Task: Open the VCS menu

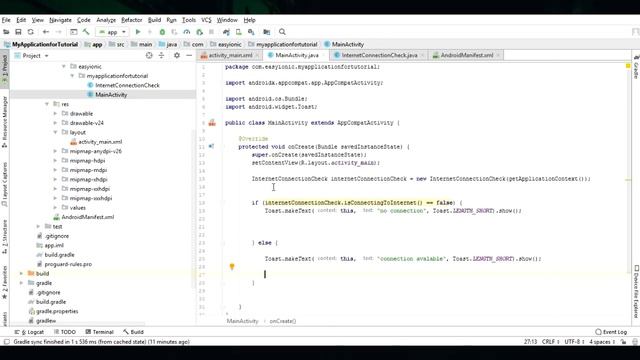Action: (206, 20)
